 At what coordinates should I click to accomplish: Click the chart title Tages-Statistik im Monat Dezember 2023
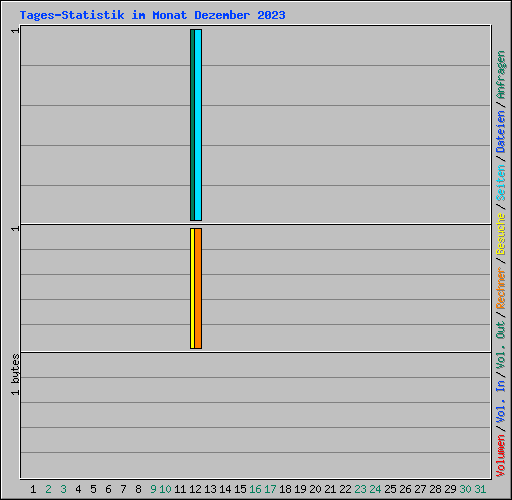pos(152,15)
